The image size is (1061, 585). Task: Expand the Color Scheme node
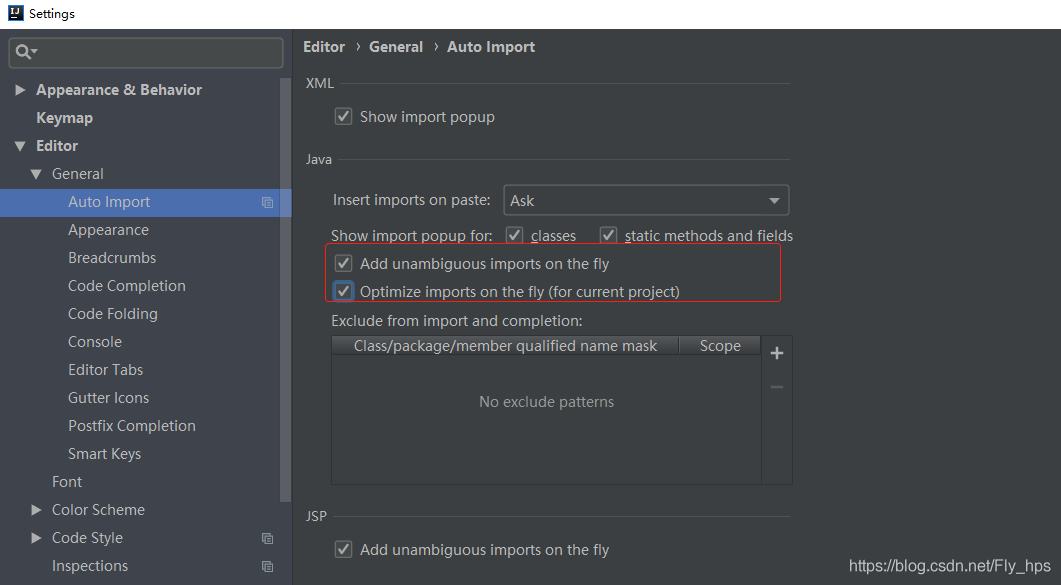coord(36,510)
